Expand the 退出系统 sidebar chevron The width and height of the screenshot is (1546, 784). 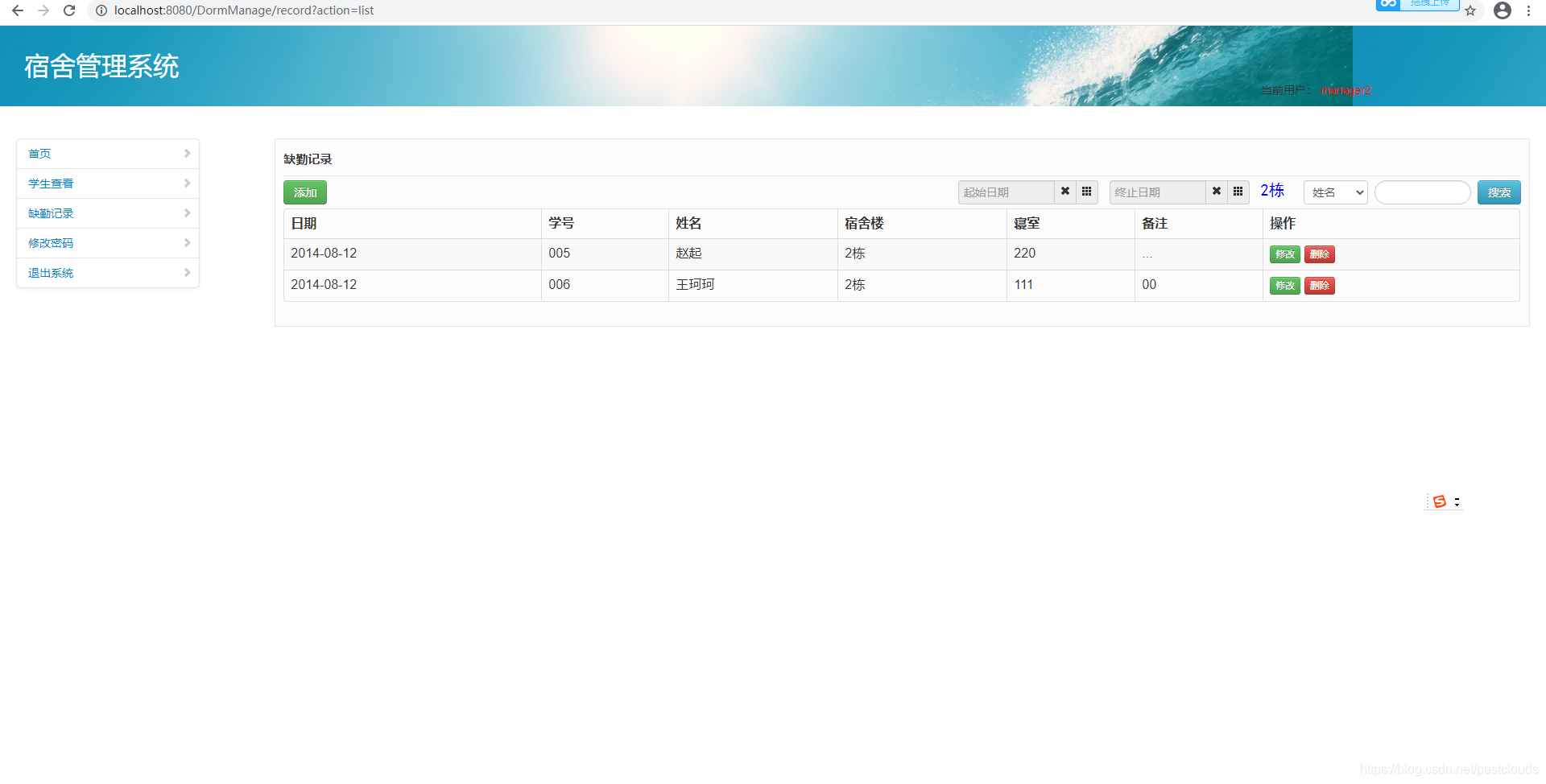[x=187, y=272]
